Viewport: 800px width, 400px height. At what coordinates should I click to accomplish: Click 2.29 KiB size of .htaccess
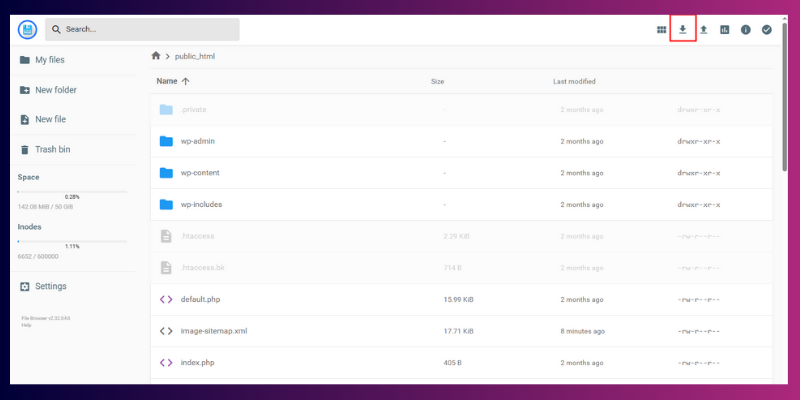pyautogui.click(x=457, y=236)
